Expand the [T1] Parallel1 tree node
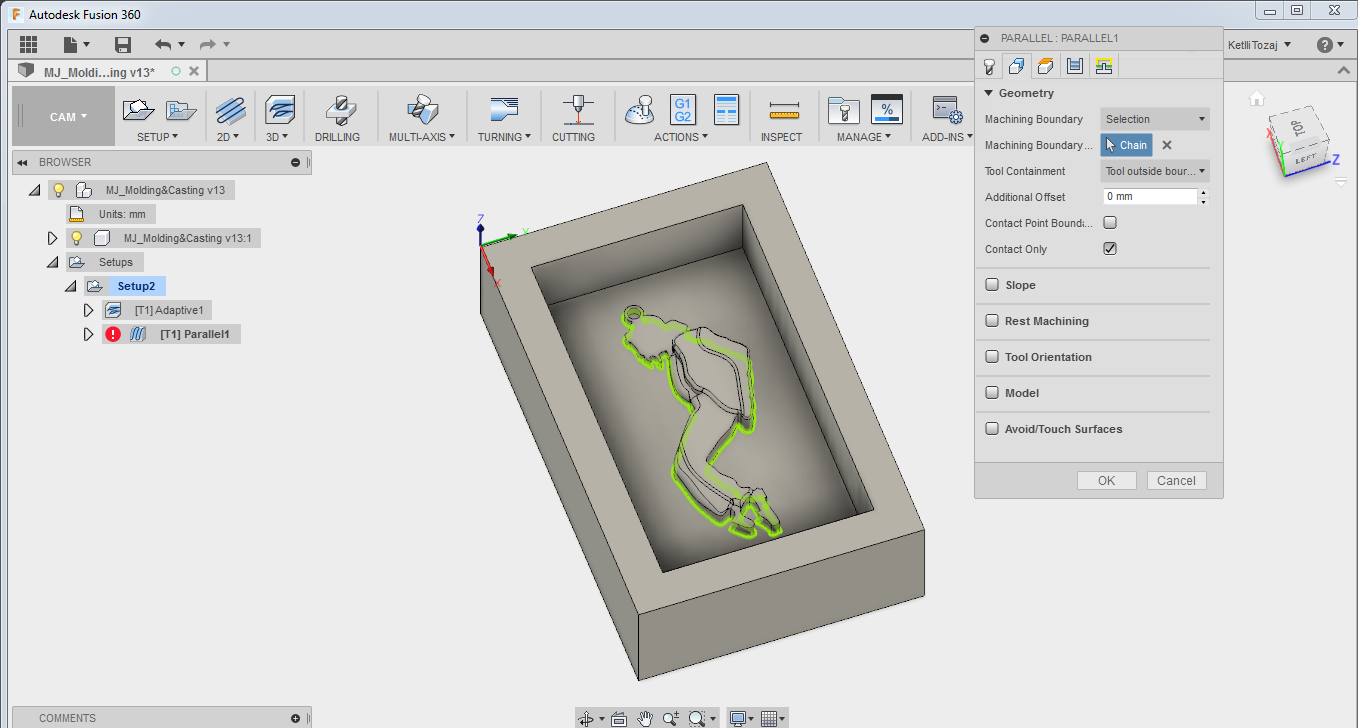Image resolution: width=1358 pixels, height=728 pixels. pos(89,334)
